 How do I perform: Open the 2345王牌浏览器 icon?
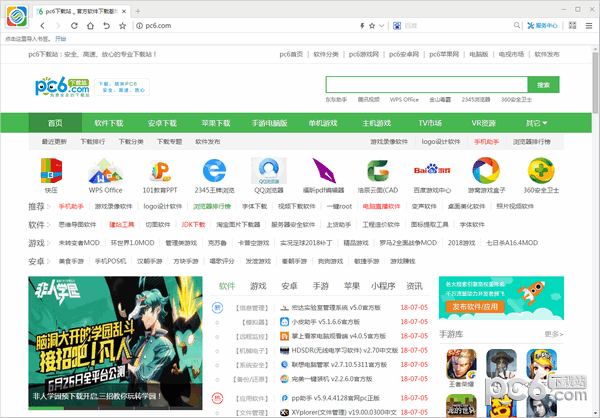214,170
